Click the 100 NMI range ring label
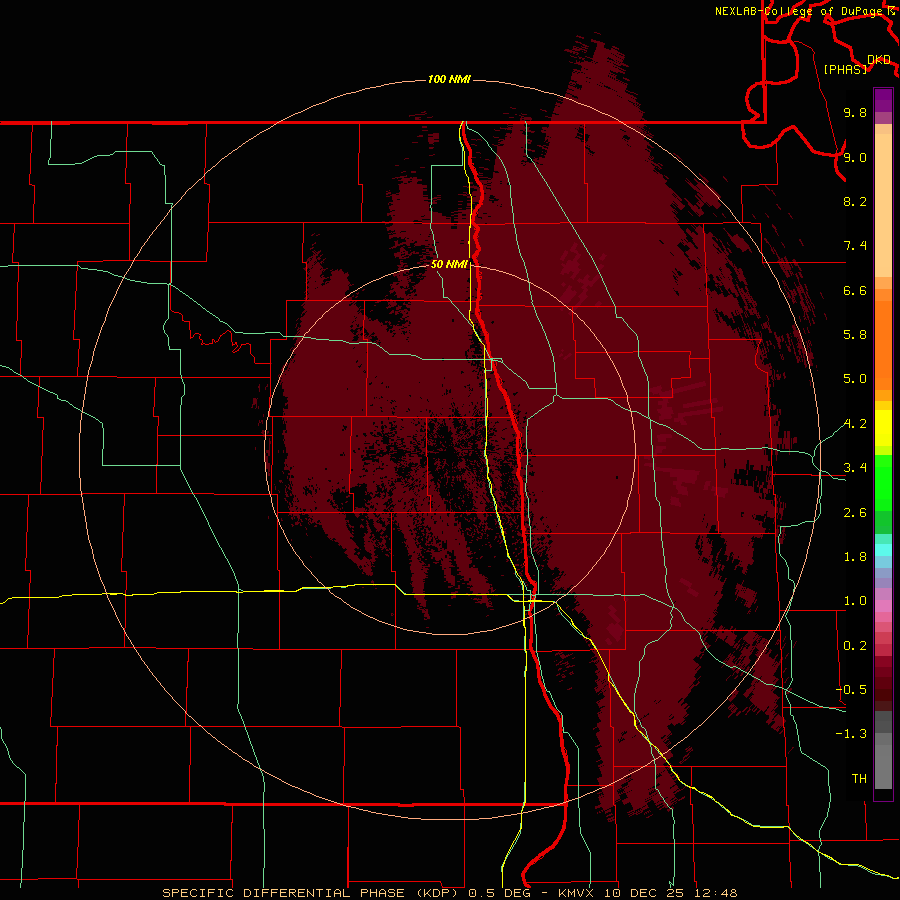The height and width of the screenshot is (900, 900). click(x=449, y=79)
